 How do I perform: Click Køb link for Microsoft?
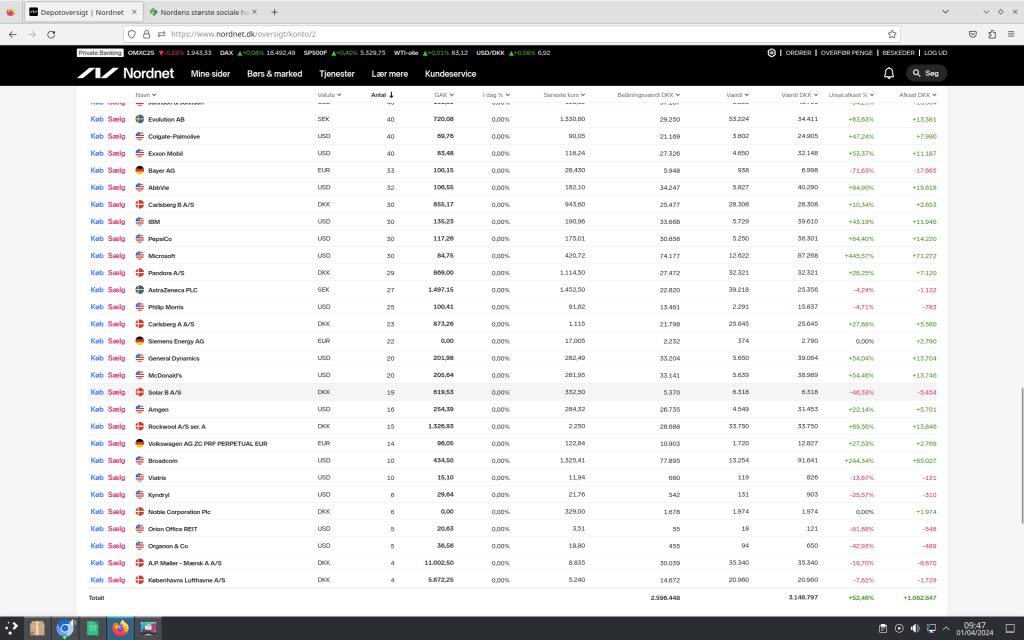[x=96, y=256]
